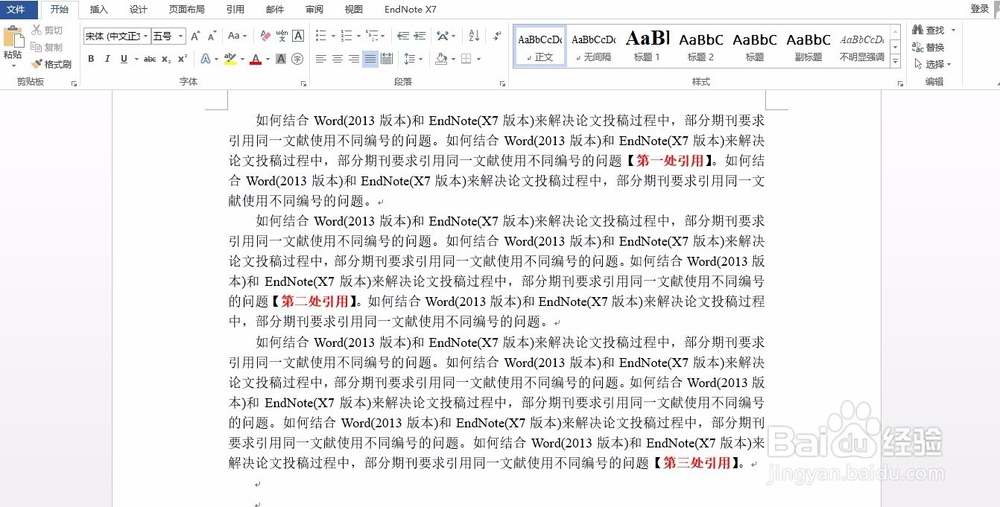Click on the red text 第三处引用
Viewport: 1000px width, 507px height.
[696, 463]
